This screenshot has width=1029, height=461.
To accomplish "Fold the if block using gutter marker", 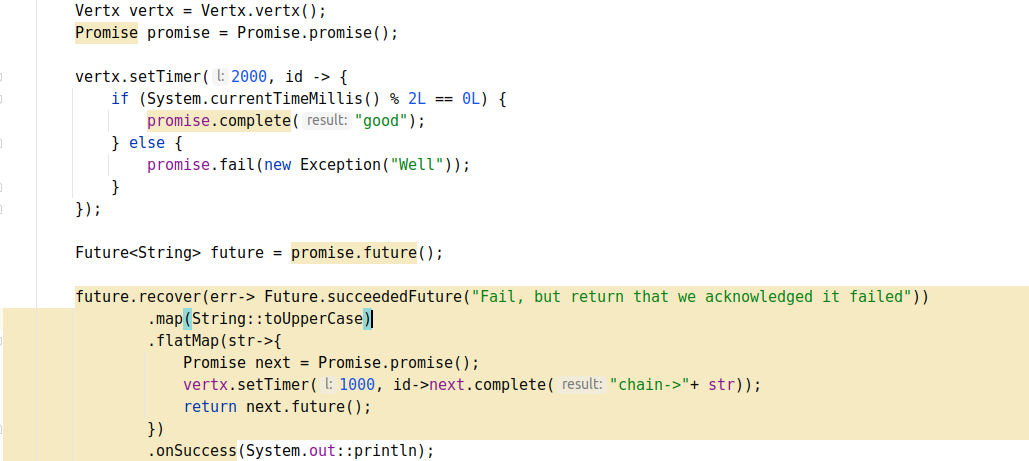I will [2, 98].
